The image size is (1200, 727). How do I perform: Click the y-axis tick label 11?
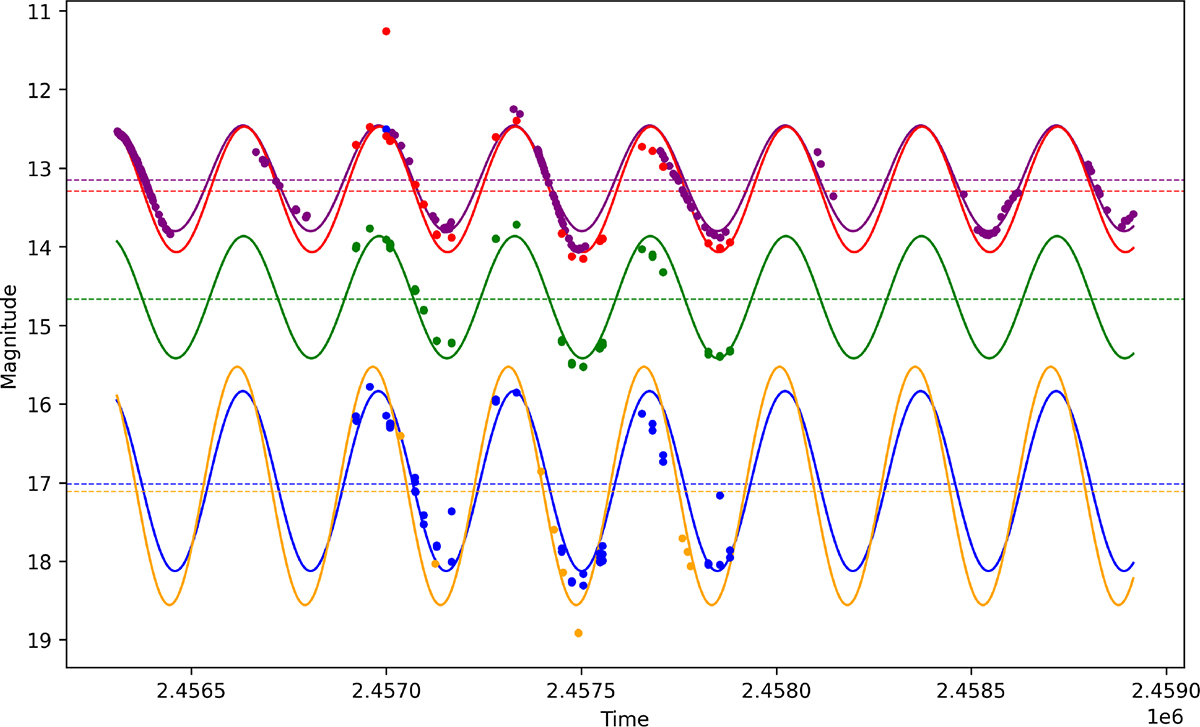(44, 11)
